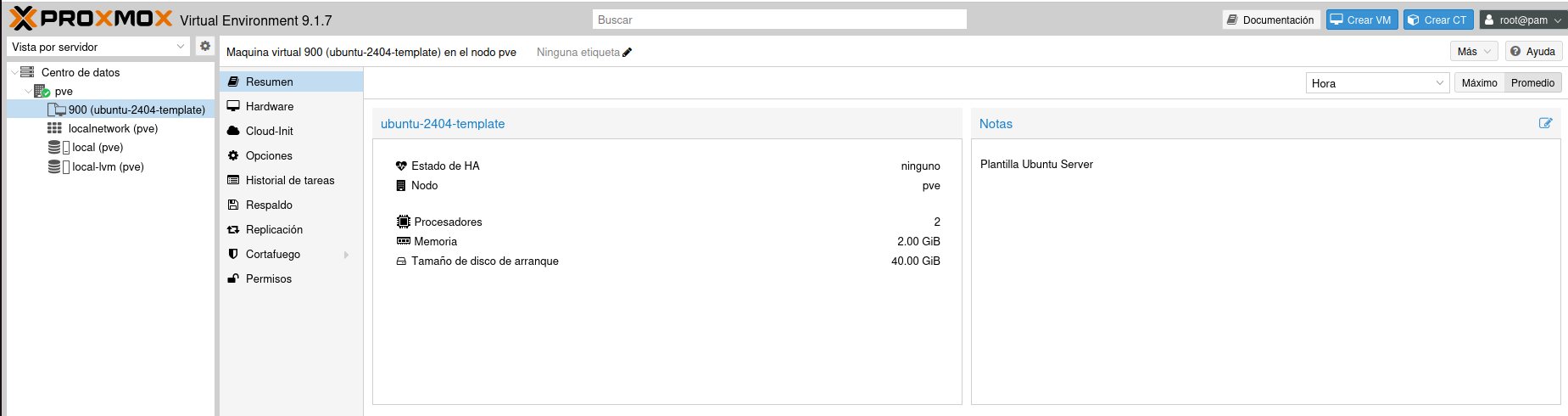Select Promedio toggle button
This screenshot has width=1568, height=416.
click(1532, 82)
